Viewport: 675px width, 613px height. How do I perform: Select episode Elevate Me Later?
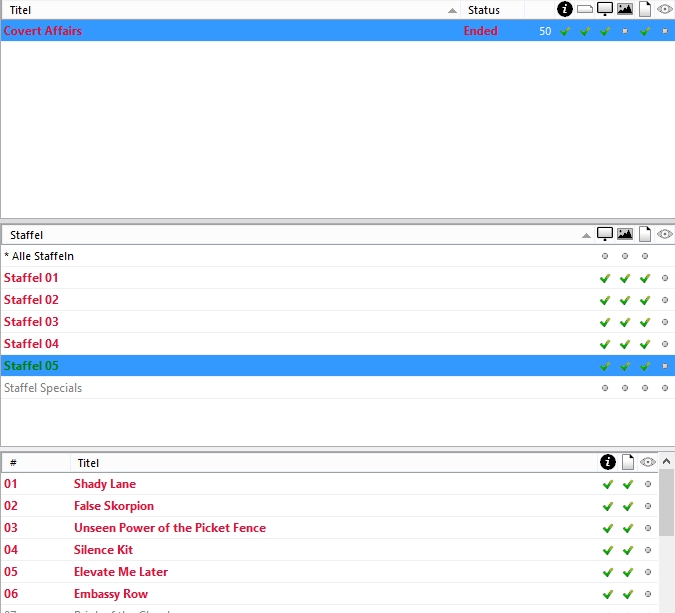(x=330, y=572)
